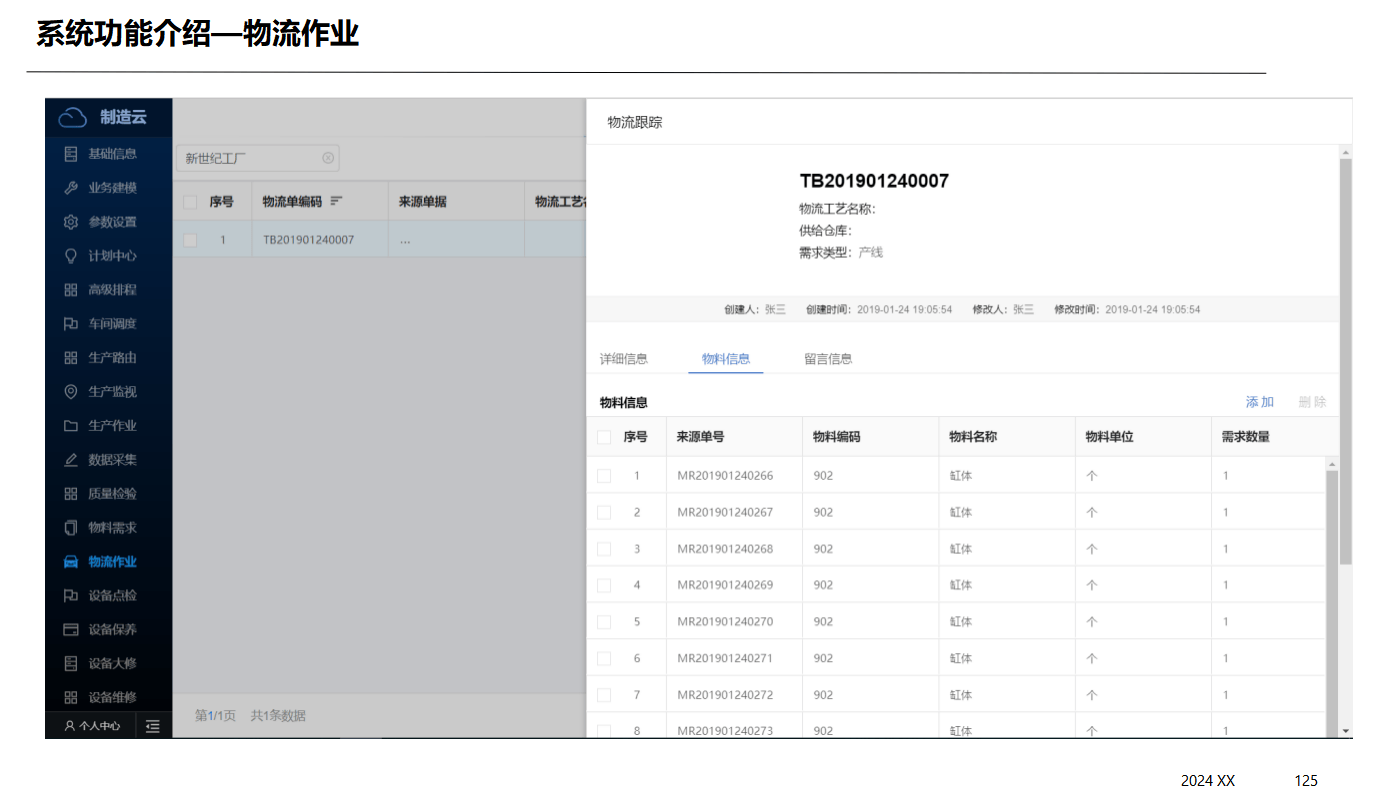Open 生产监视 location pin icon
1398x793 pixels.
[70, 392]
